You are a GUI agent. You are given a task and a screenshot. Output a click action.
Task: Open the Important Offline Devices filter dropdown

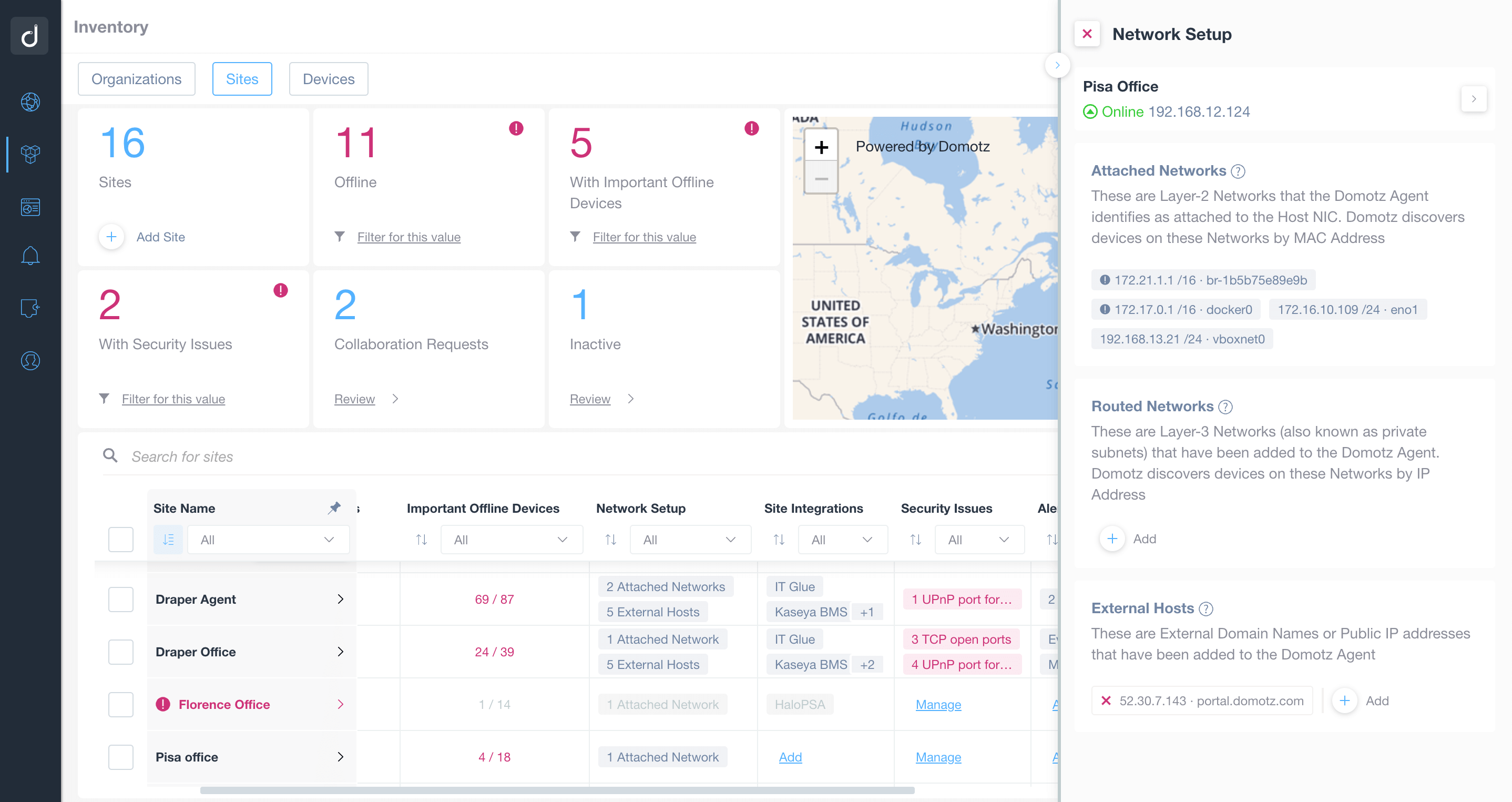(x=511, y=540)
